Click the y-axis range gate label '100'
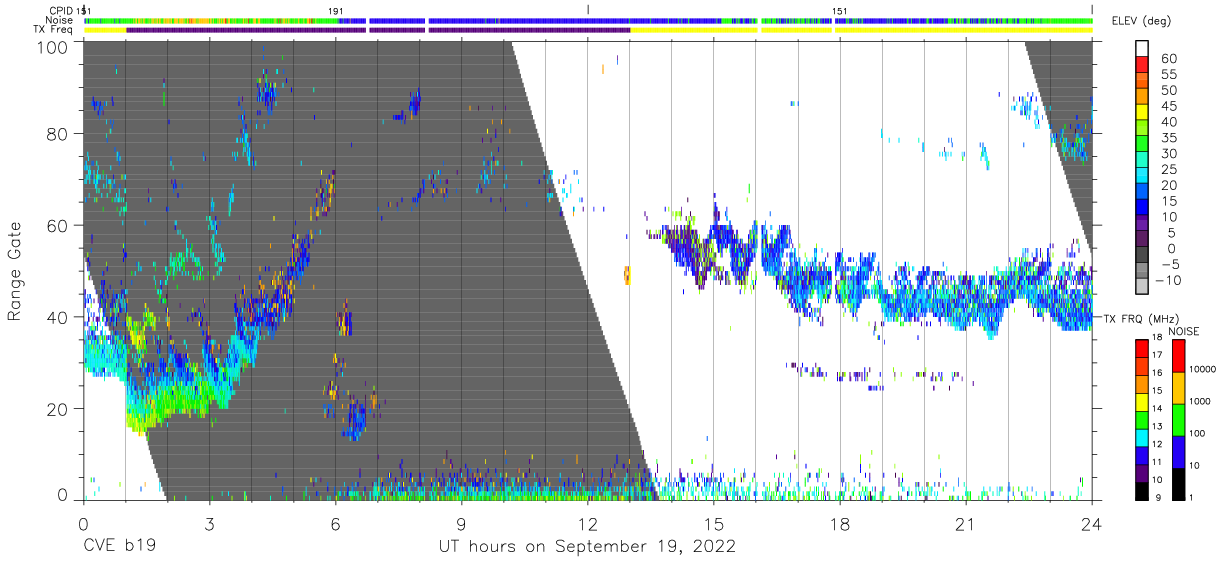This screenshot has height=567, width=1228. (52, 47)
